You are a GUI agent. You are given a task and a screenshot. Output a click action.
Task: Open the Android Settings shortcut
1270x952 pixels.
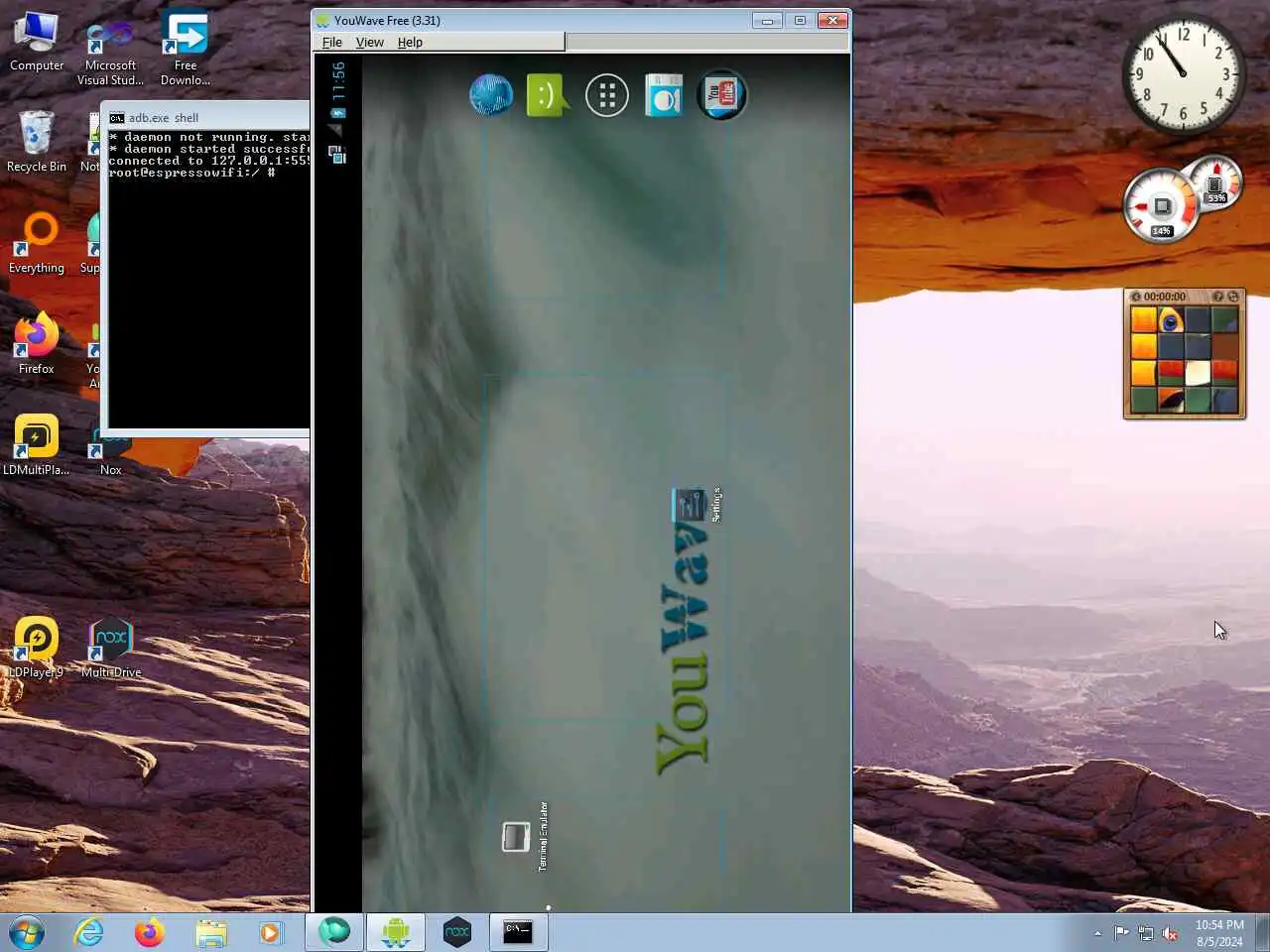coord(697,505)
